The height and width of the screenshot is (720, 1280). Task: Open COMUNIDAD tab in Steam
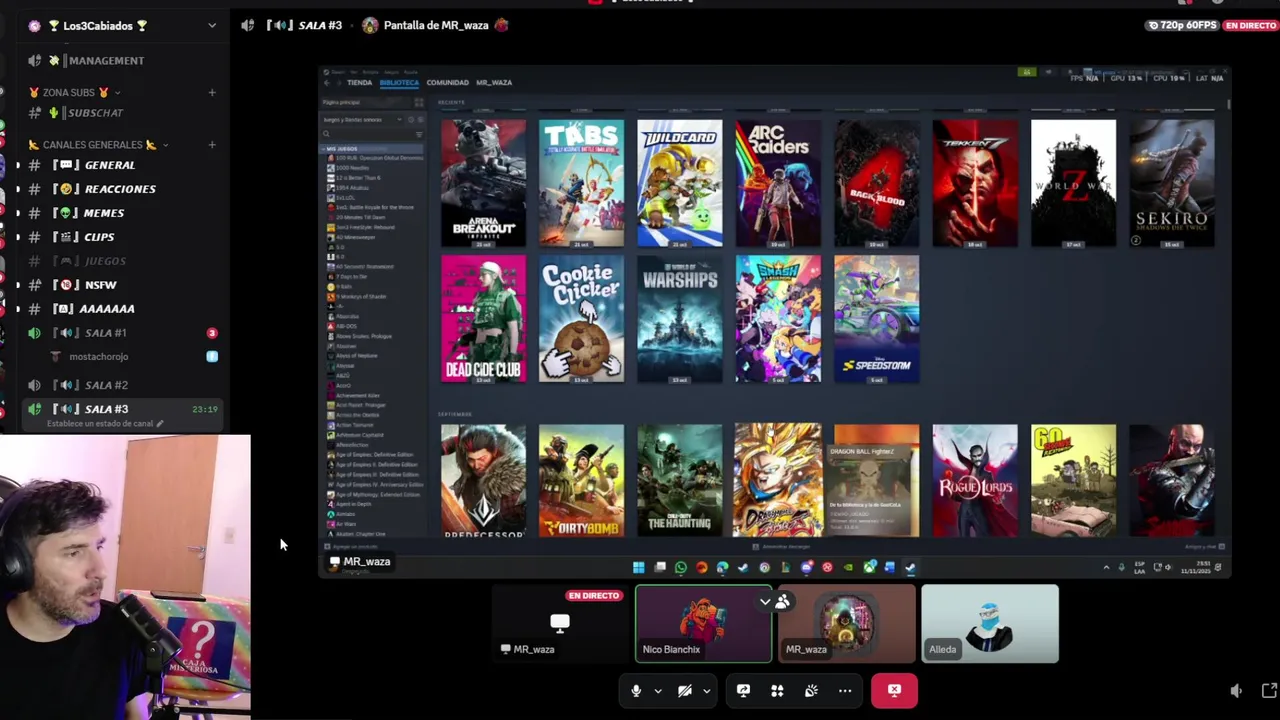[x=447, y=83]
